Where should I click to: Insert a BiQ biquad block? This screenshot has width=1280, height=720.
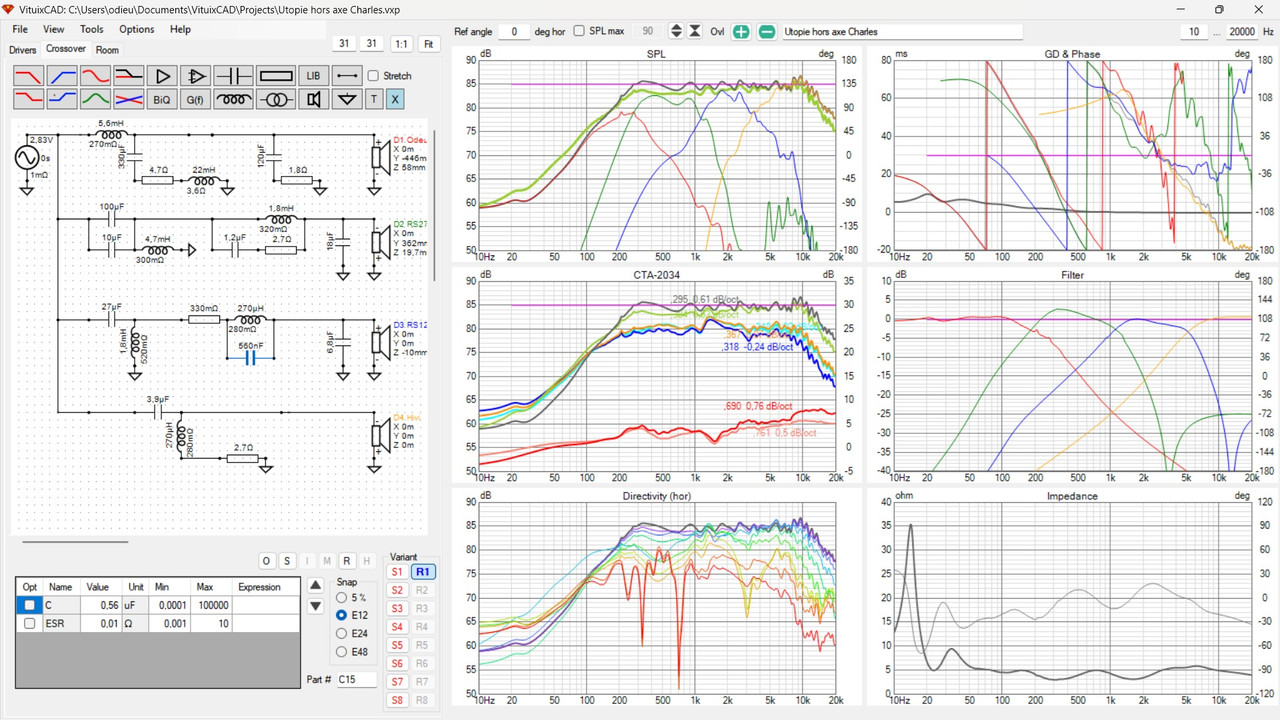point(162,99)
